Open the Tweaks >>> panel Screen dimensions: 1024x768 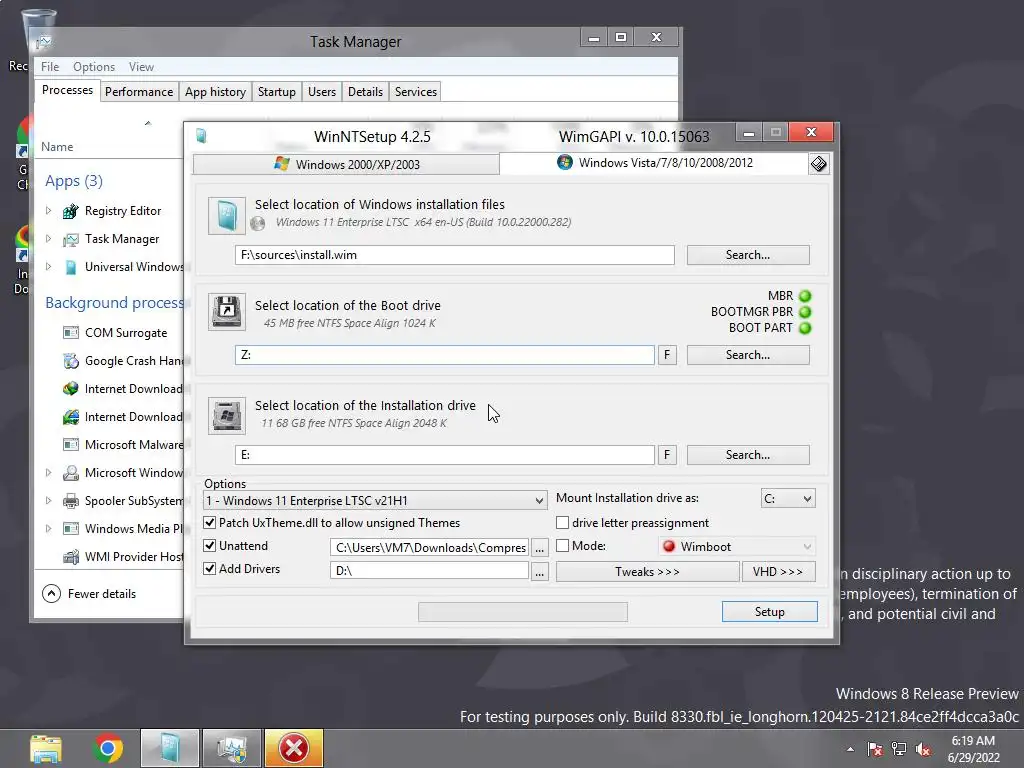click(647, 572)
